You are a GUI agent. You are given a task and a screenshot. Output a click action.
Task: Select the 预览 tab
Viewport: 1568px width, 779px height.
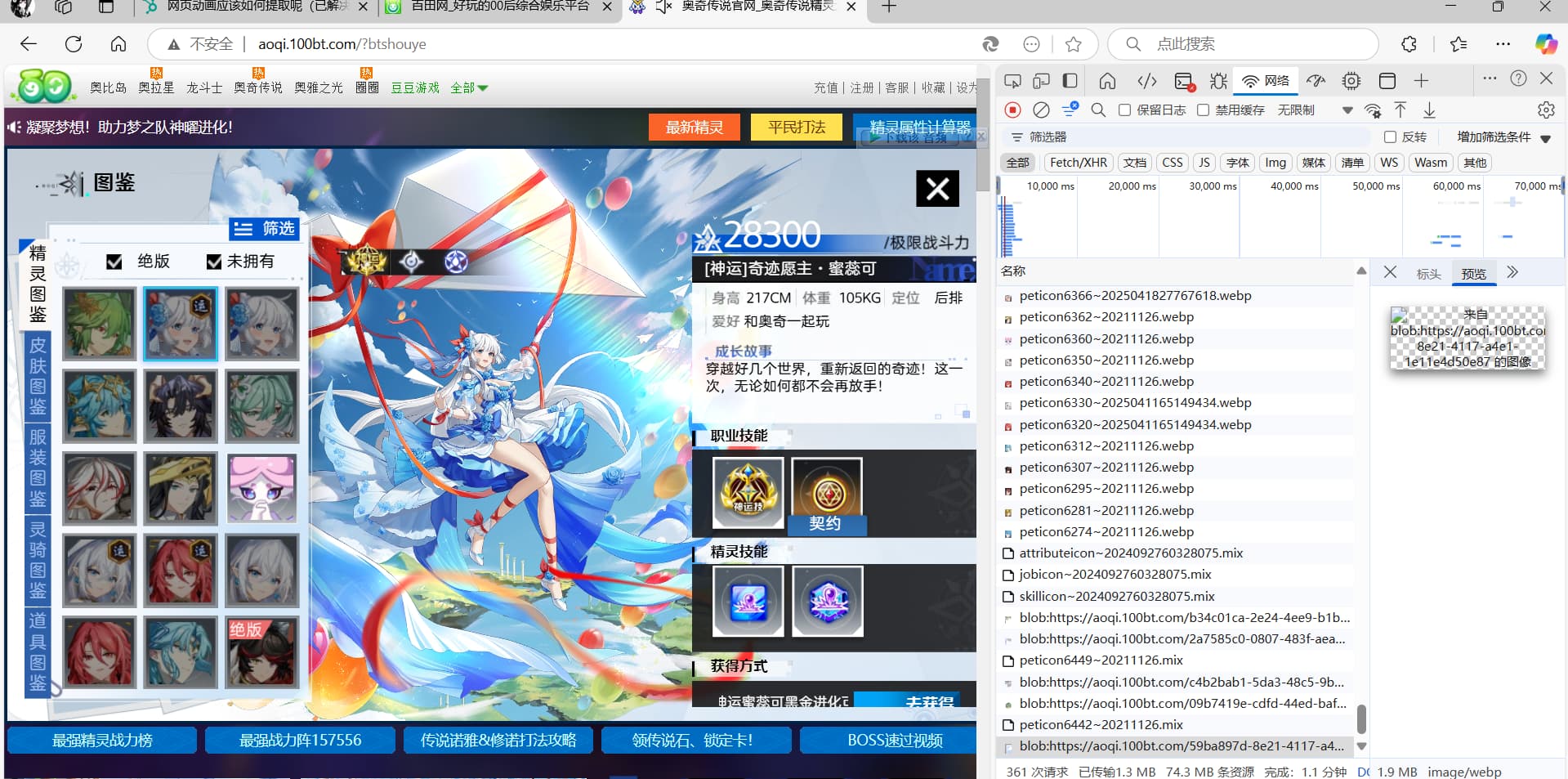[1473, 274]
